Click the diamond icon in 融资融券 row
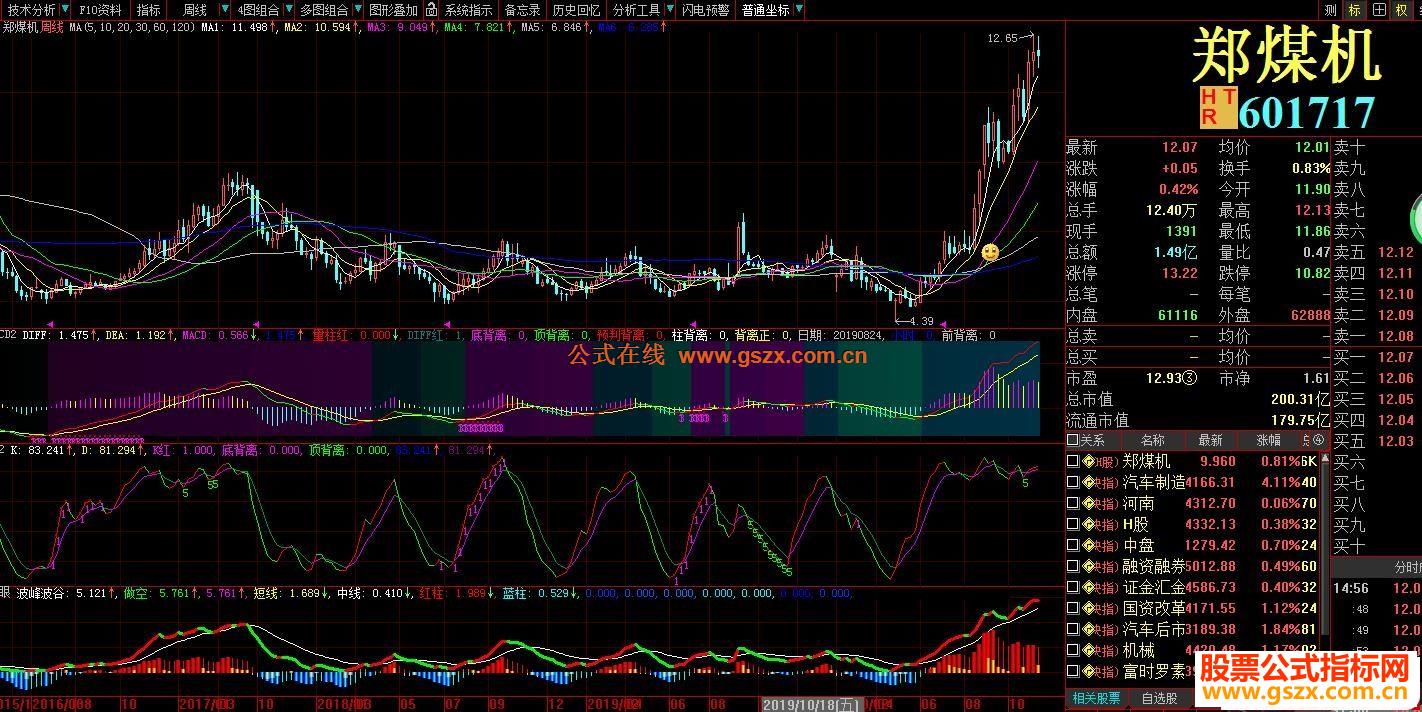This screenshot has width=1422, height=712. point(1088,567)
